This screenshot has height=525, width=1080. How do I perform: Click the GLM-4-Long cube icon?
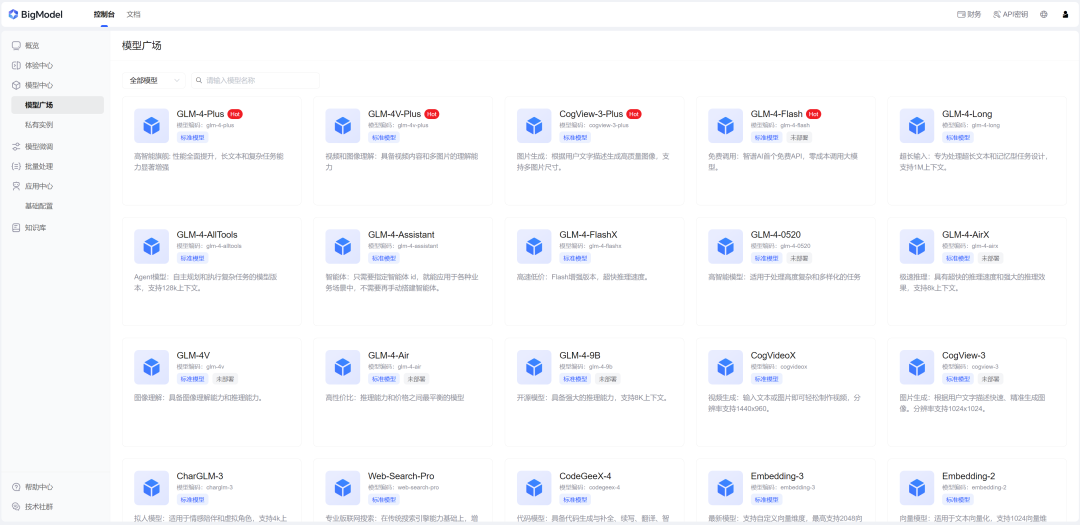[917, 125]
